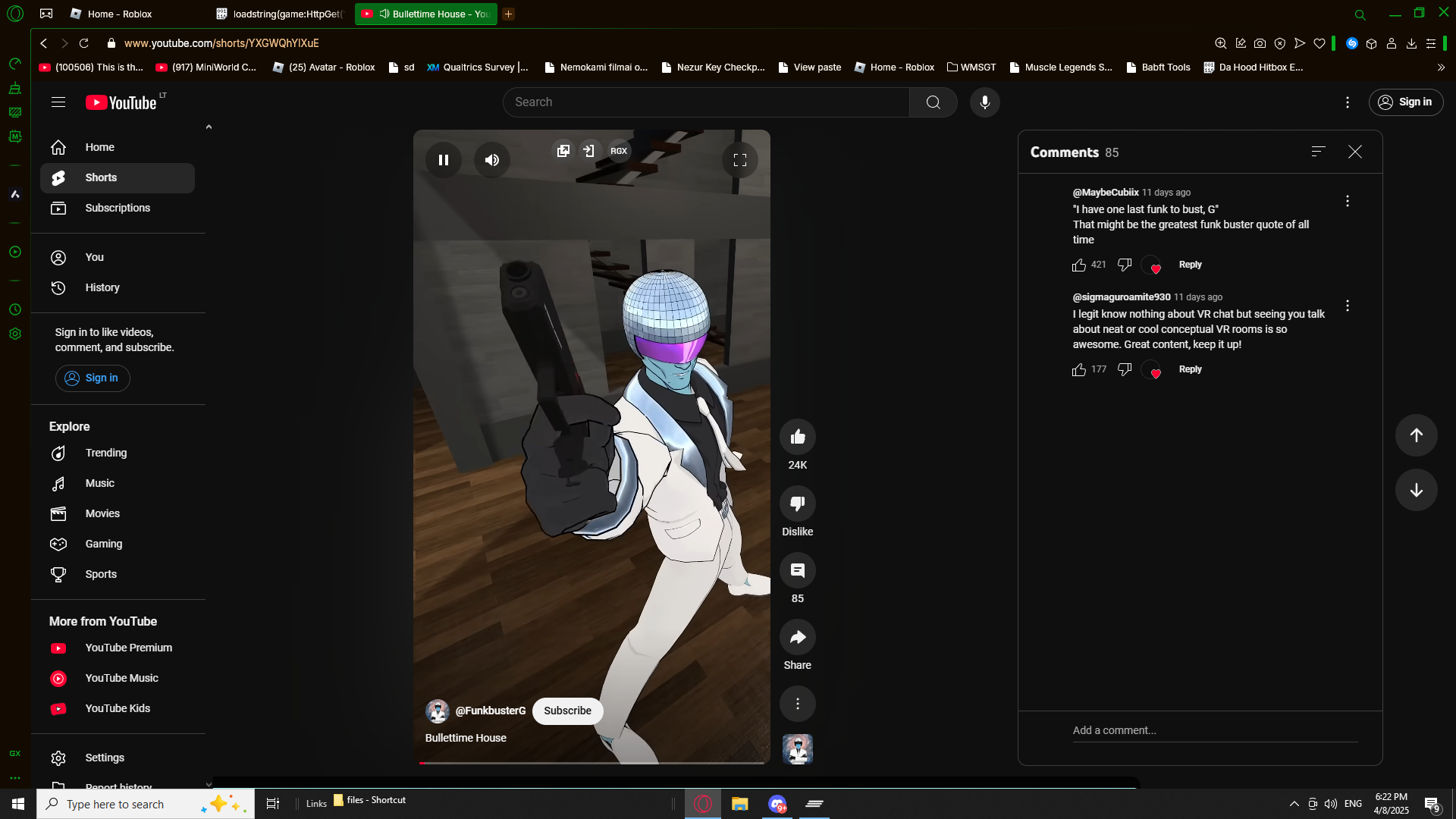
Task: Subscribe to @FunkbusterG
Action: pos(567,711)
